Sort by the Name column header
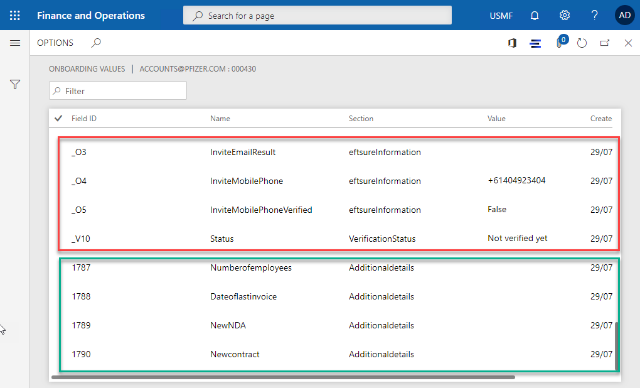This screenshot has height=388, width=640. tap(220, 118)
